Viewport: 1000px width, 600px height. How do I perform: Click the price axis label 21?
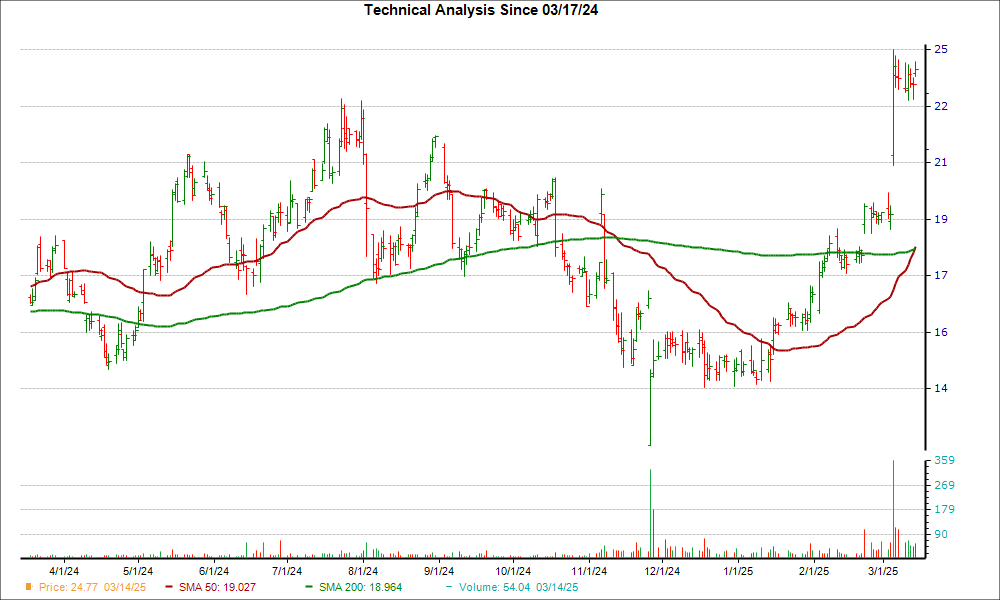coord(941,163)
